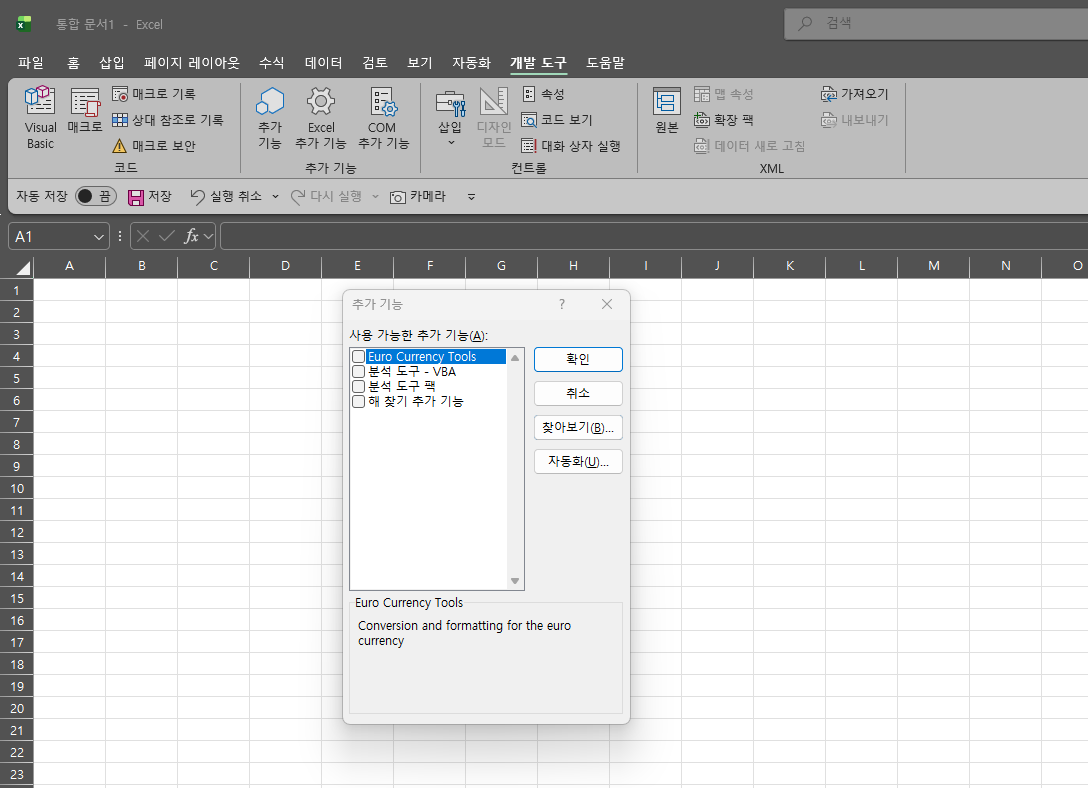
Task: Click XML 가져오기 import
Action: [x=854, y=94]
